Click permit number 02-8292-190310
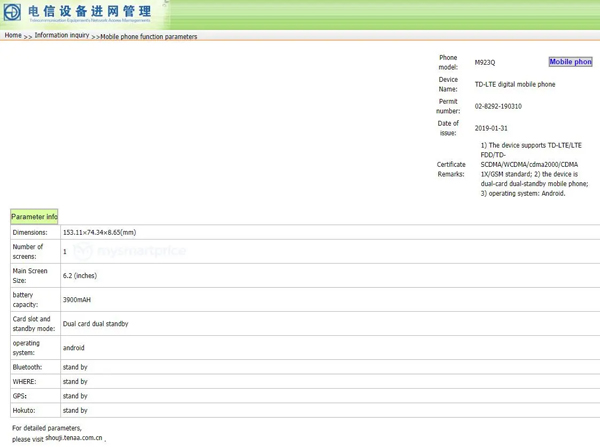Screen dimensions: 600x447 click(498, 106)
